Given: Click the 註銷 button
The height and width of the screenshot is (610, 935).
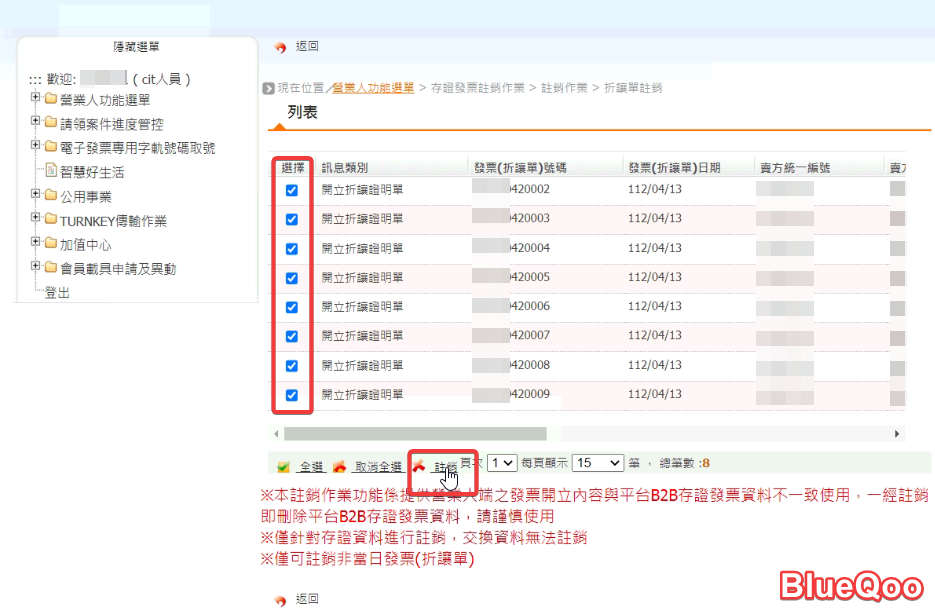Looking at the screenshot, I should pyautogui.click(x=445, y=466).
